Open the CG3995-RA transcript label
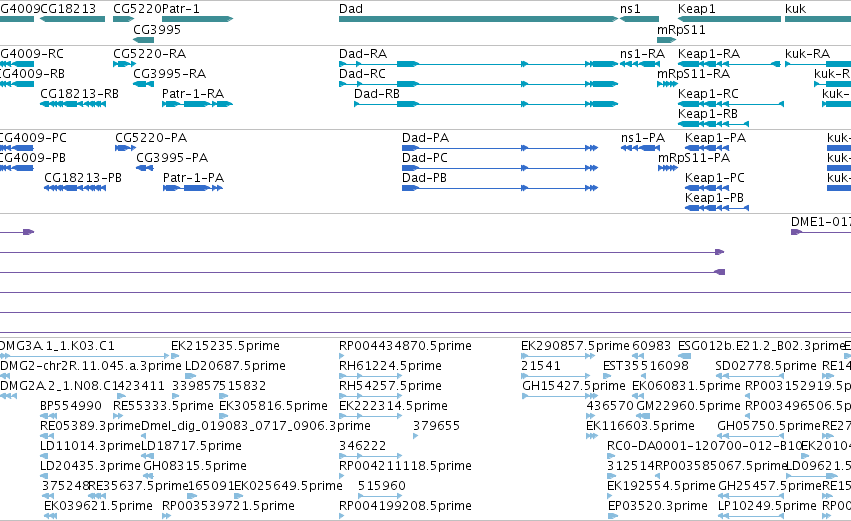Image resolution: width=851 pixels, height=521 pixels. 169,74
